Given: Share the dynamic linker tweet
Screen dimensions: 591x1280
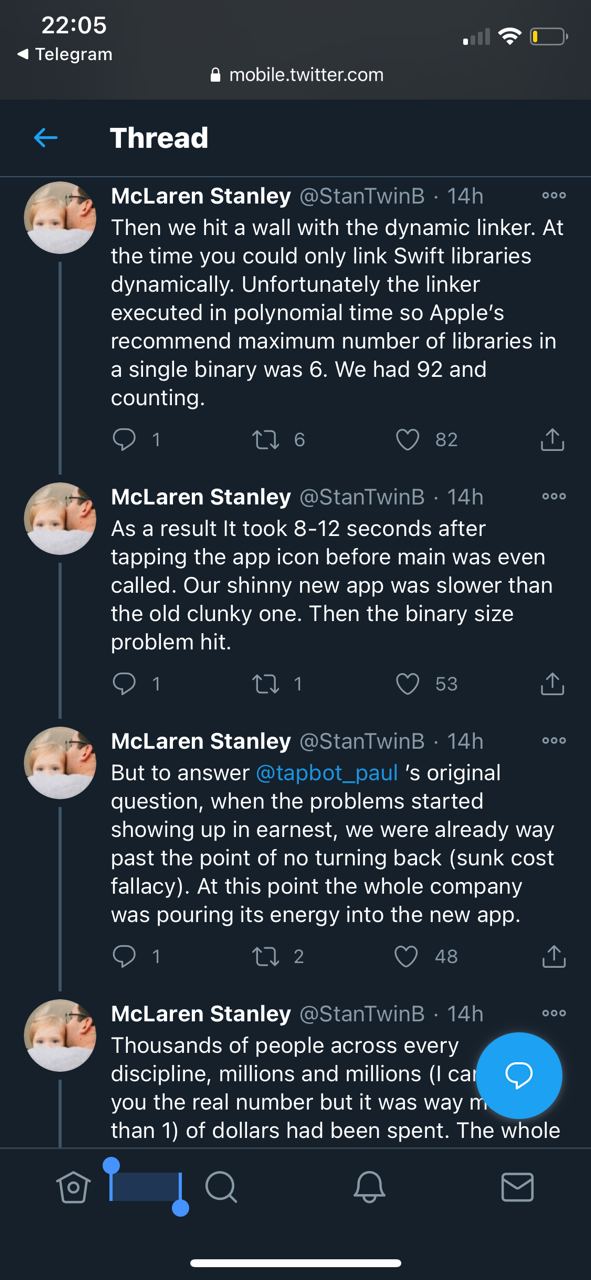Looking at the screenshot, I should [x=553, y=439].
